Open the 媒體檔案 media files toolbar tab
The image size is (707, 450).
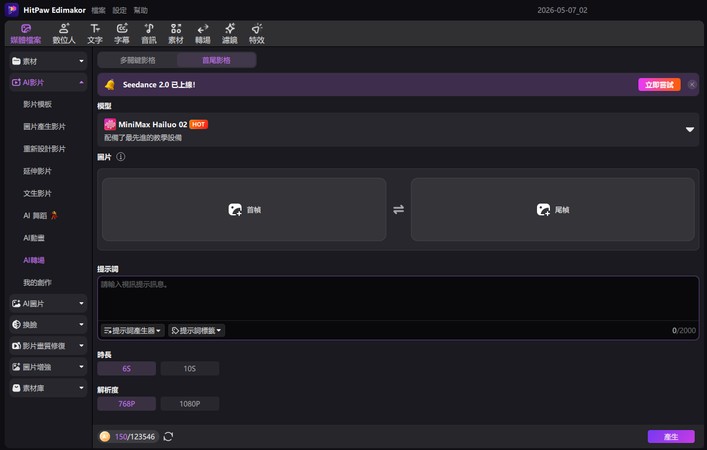tap(26, 34)
